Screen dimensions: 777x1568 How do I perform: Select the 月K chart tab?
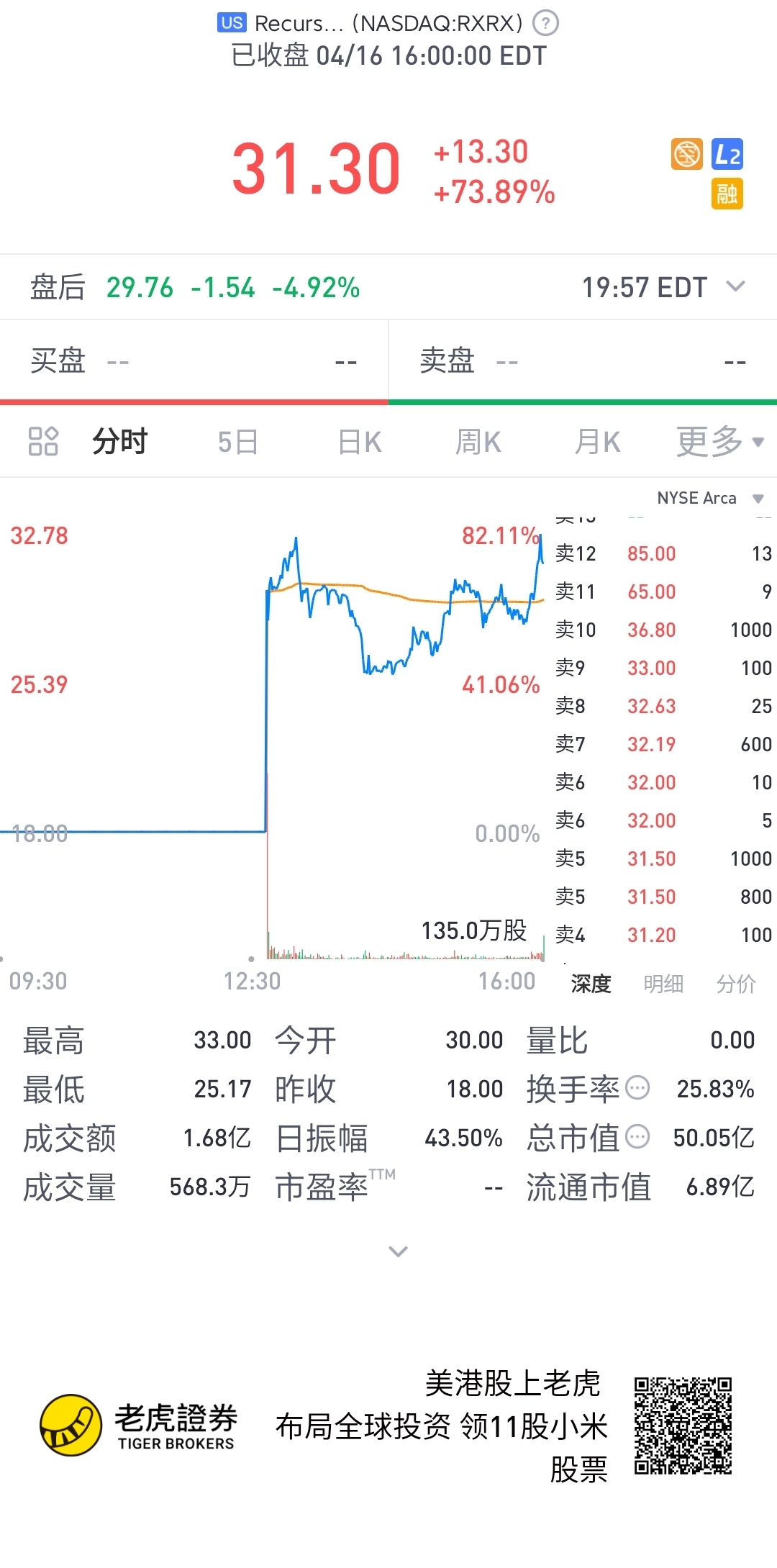click(598, 442)
